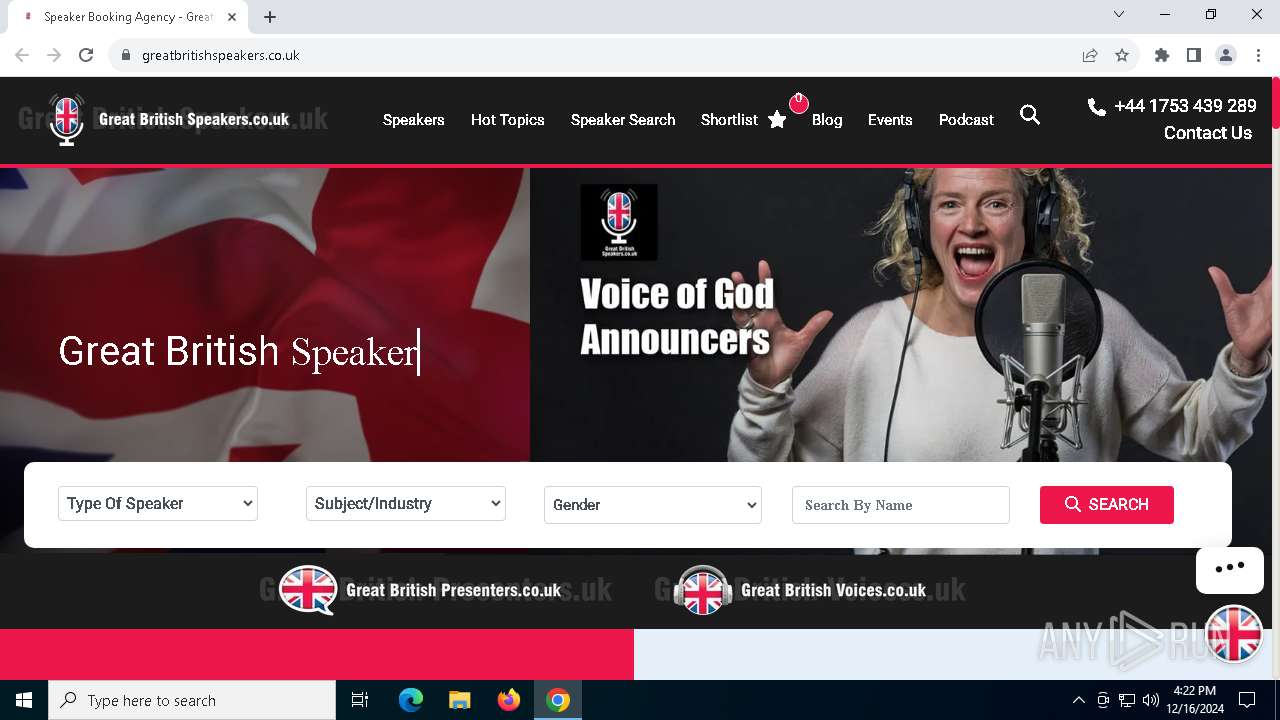The height and width of the screenshot is (720, 1280).
Task: Click the Search By Name field
Action: 901,505
